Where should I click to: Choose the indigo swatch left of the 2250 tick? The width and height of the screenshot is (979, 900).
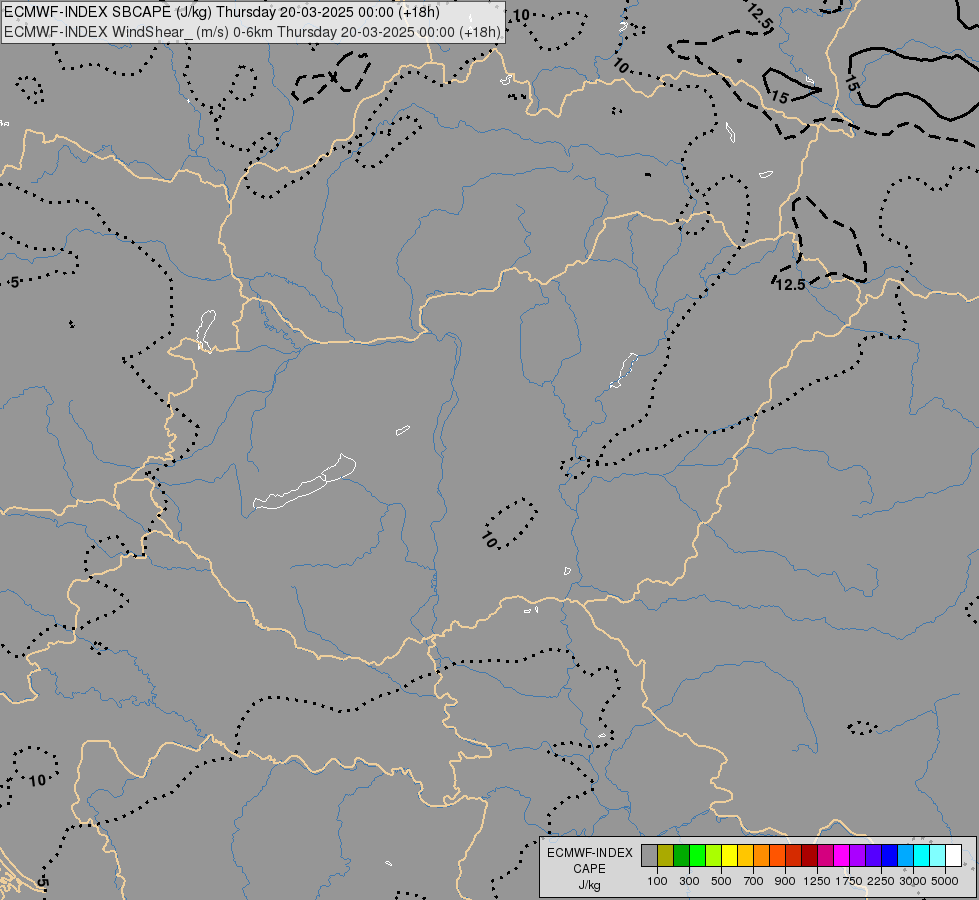click(873, 856)
